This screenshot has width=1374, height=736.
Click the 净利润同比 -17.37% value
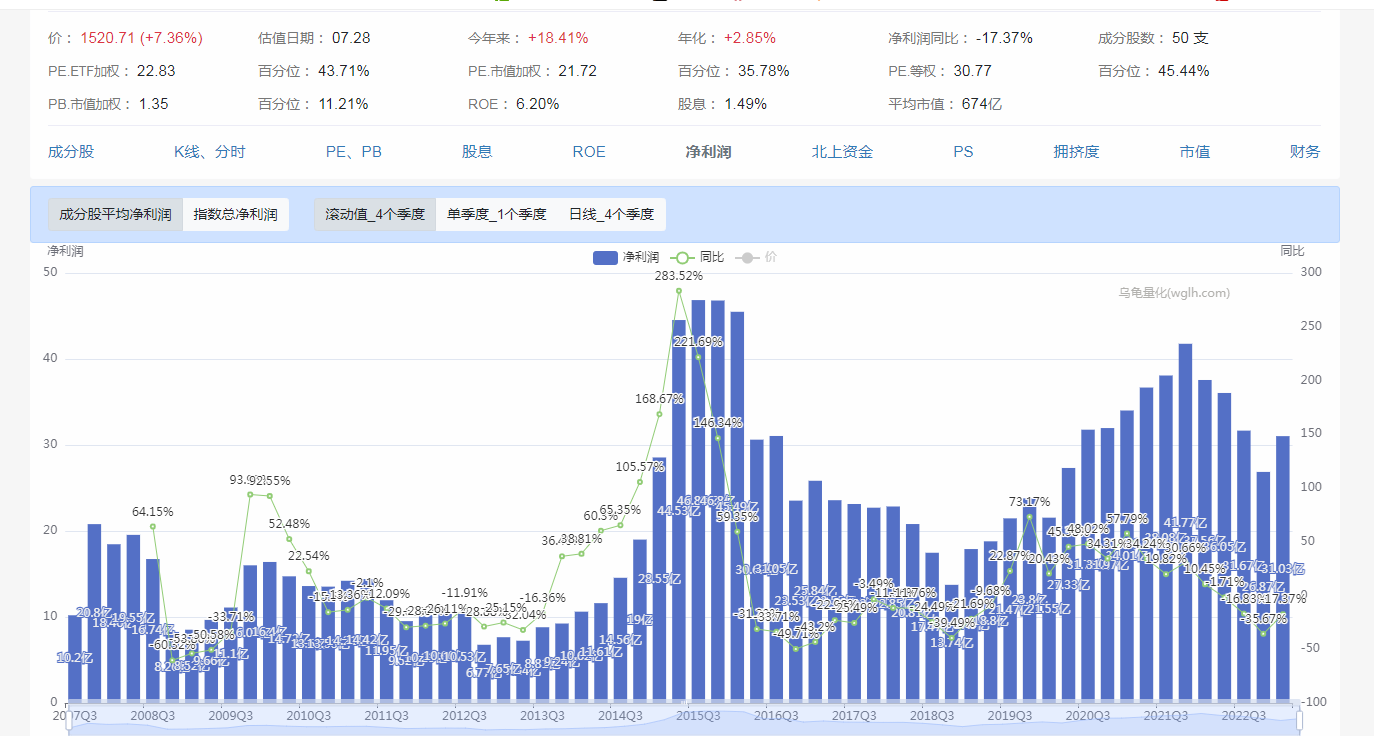(1004, 38)
